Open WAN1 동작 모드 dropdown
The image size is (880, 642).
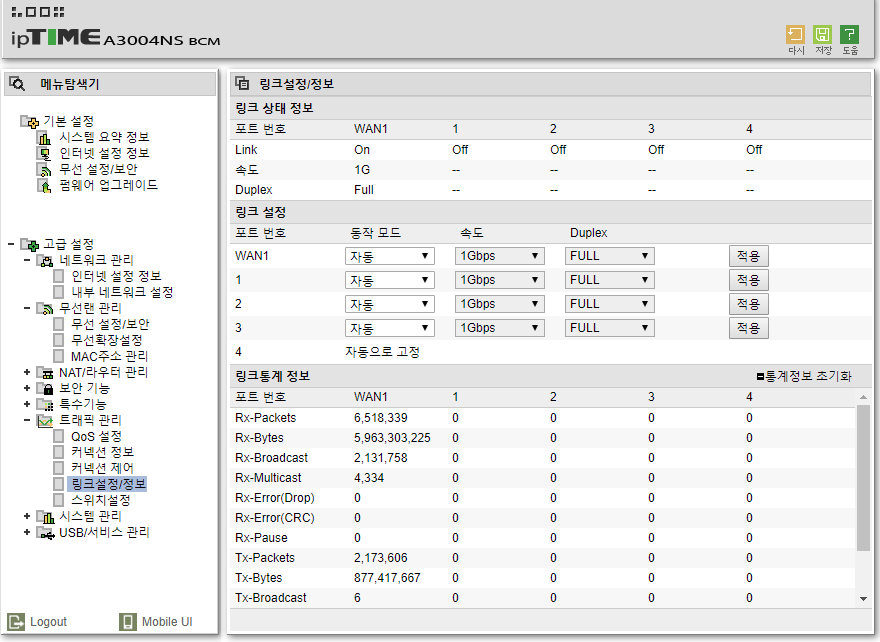389,256
